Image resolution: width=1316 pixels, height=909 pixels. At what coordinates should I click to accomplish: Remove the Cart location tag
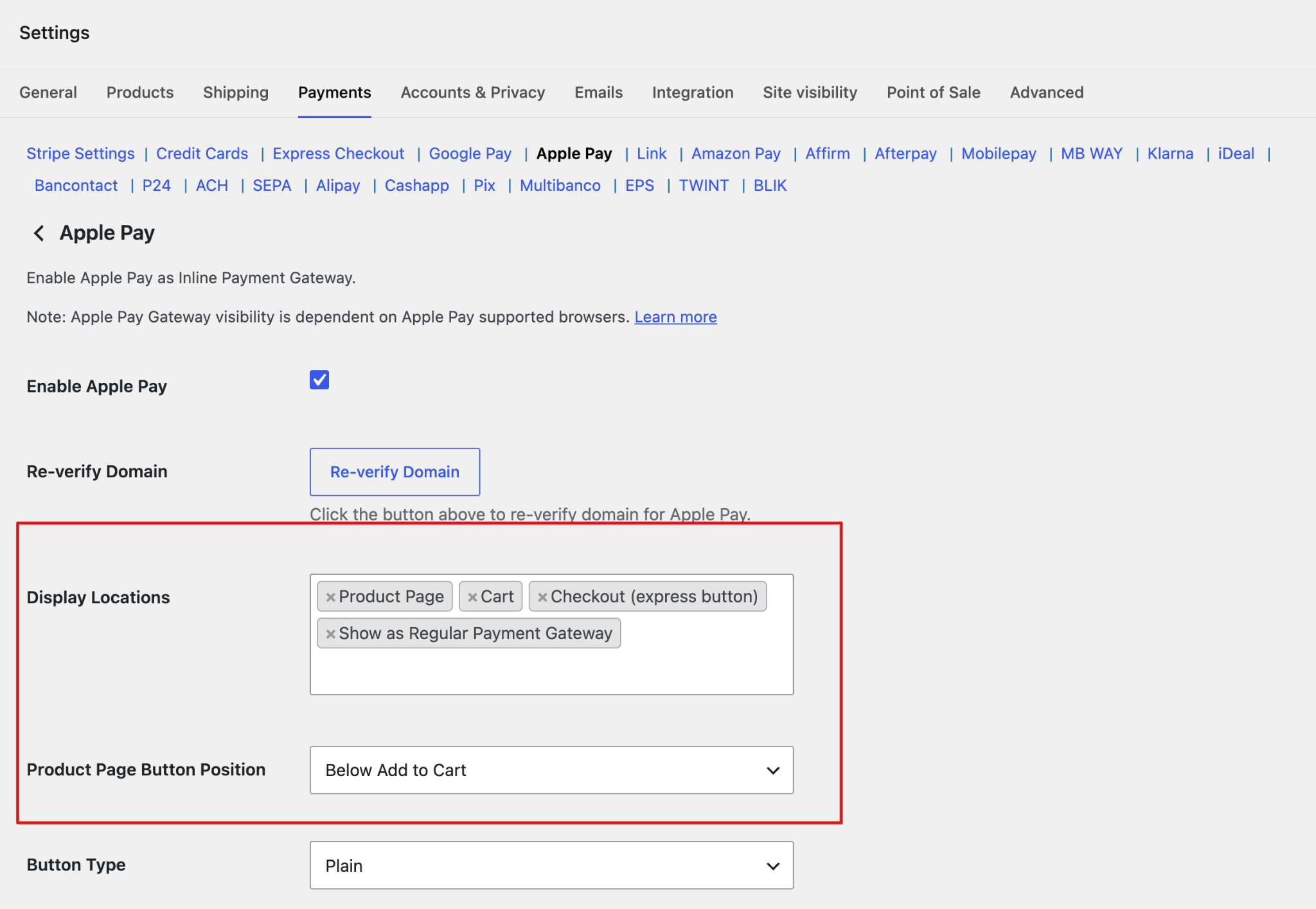472,597
